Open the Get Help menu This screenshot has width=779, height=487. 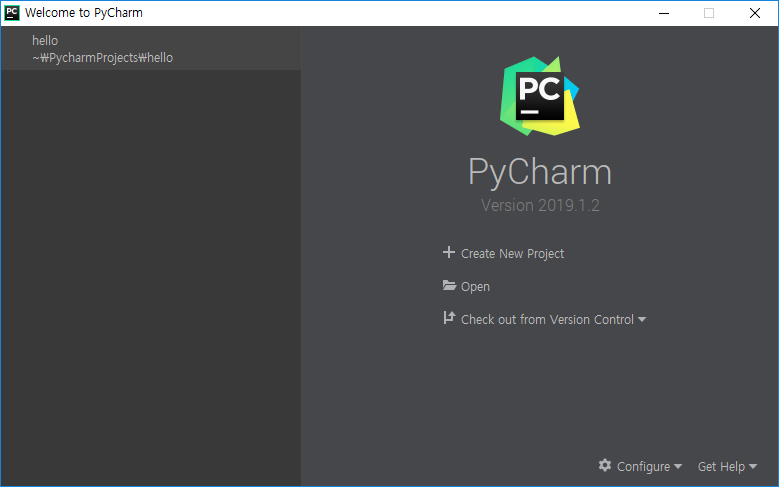(x=727, y=467)
